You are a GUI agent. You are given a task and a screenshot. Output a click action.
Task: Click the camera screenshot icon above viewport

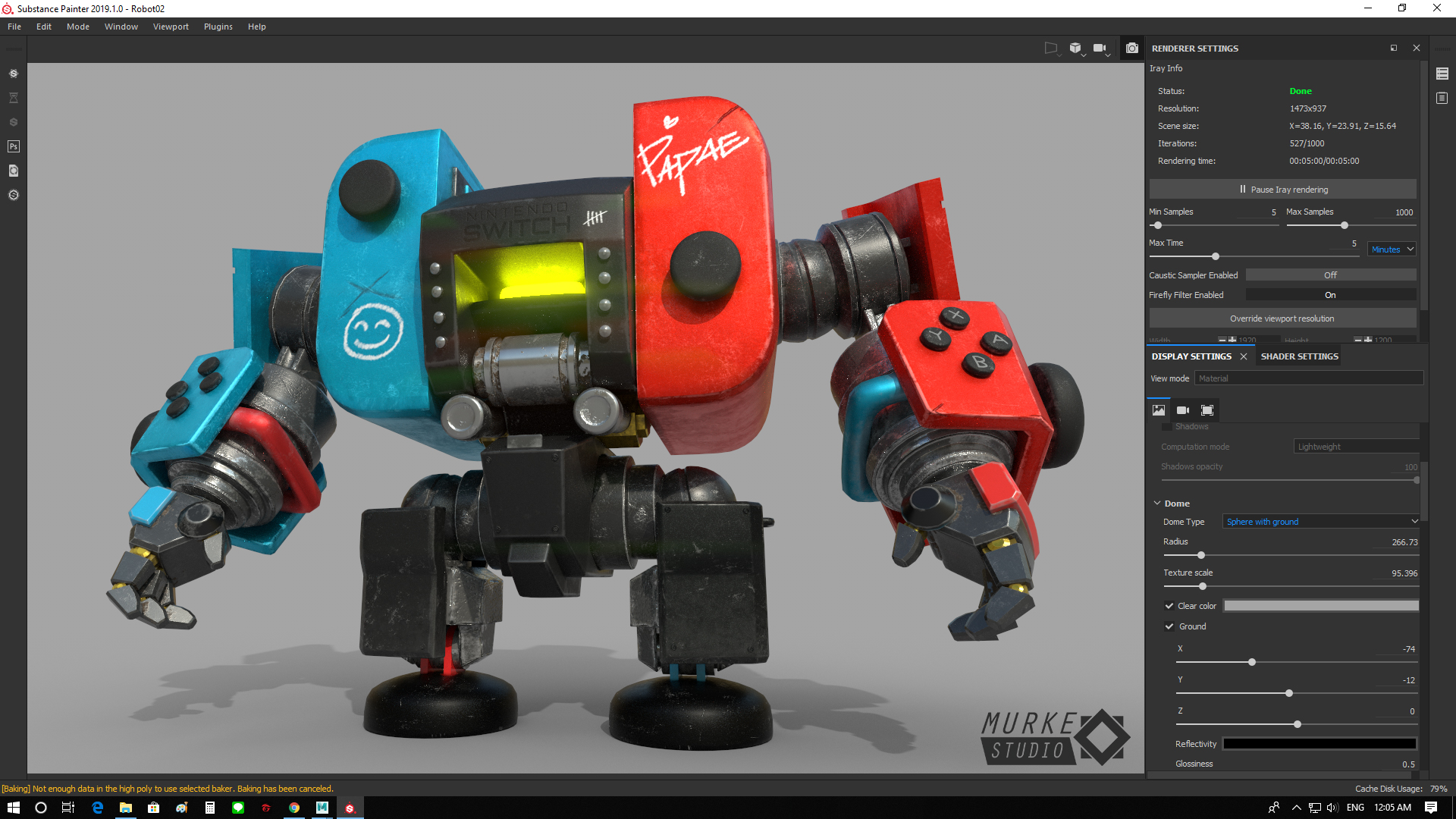(1132, 48)
